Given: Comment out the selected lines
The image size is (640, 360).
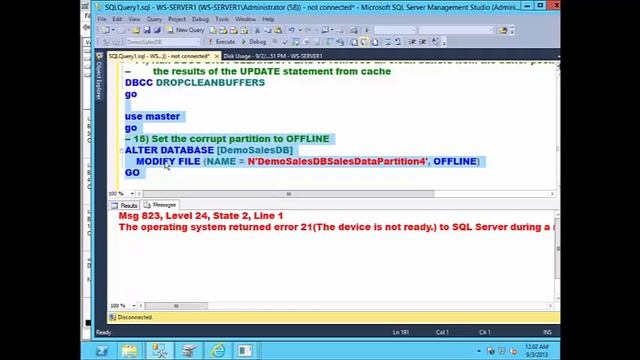Looking at the screenshot, I should [388, 42].
